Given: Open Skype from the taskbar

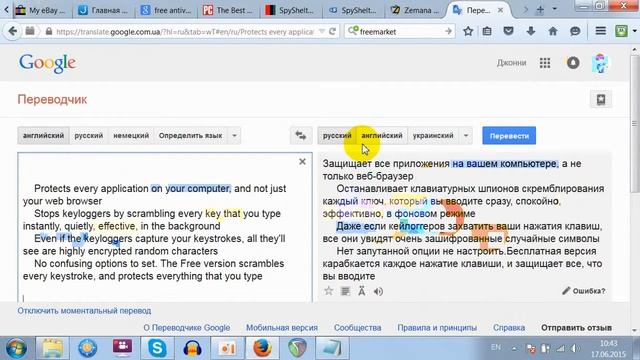Looking at the screenshot, I should 157,348.
